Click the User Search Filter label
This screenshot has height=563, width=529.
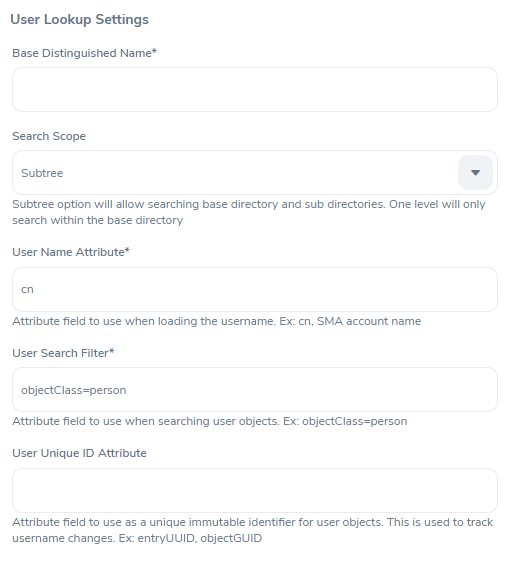tap(63, 353)
